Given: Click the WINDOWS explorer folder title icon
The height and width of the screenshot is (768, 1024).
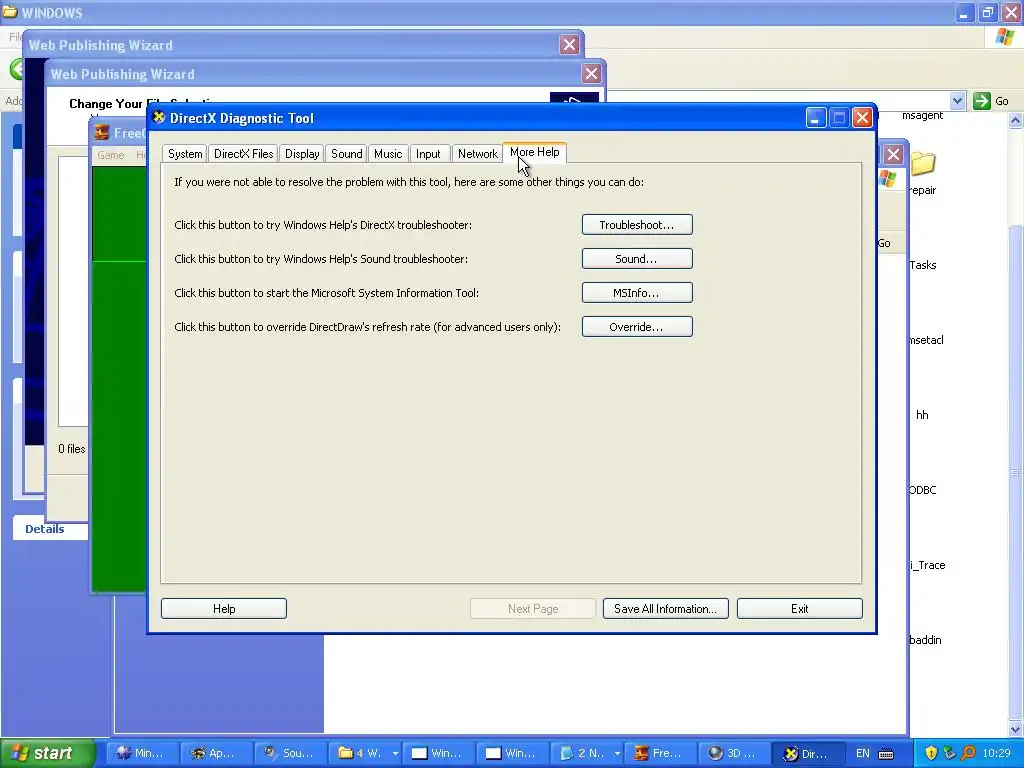Looking at the screenshot, I should click(9, 12).
